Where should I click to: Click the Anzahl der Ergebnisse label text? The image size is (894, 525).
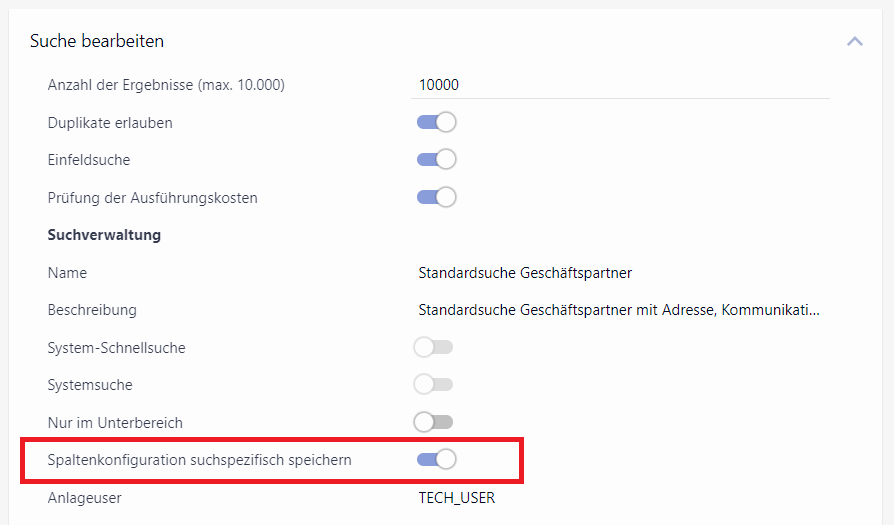[166, 85]
